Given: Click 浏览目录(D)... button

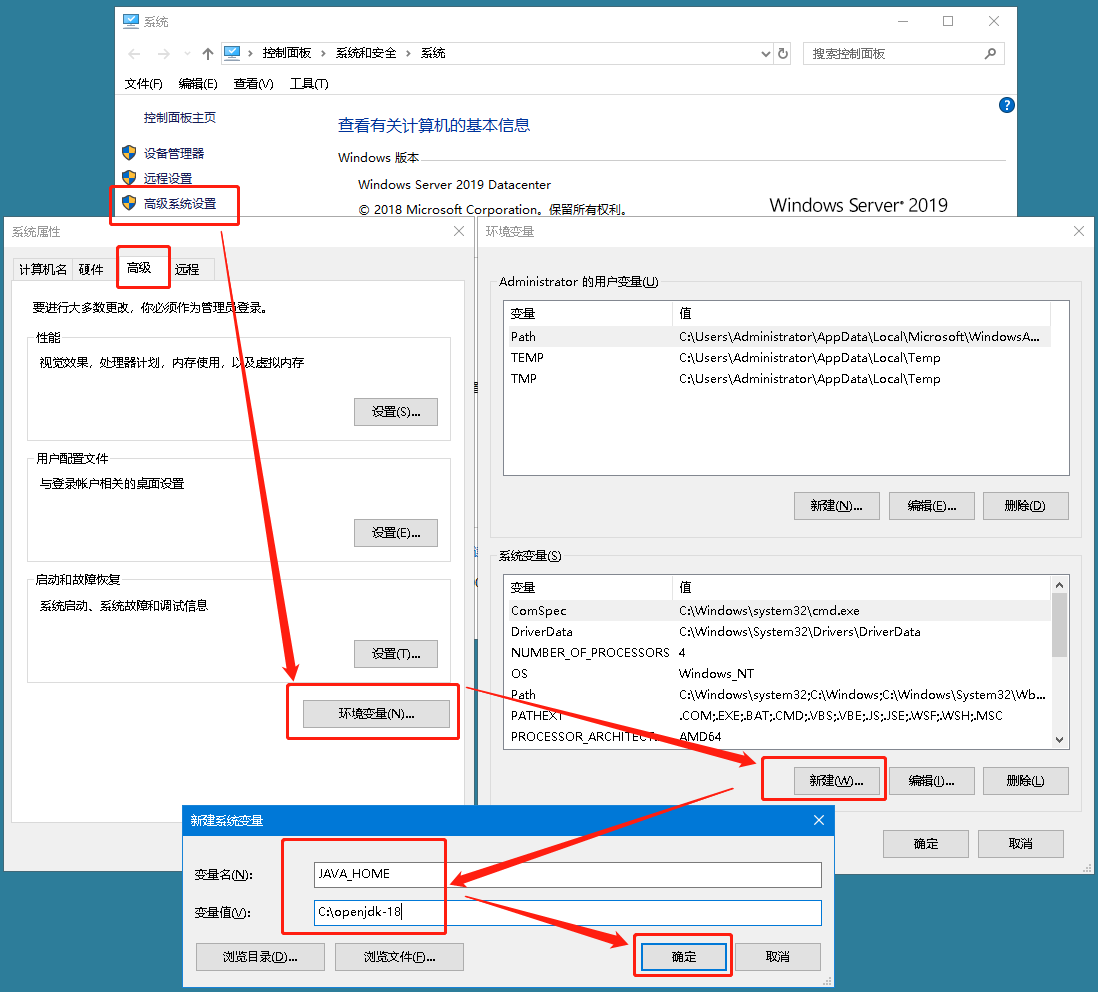Looking at the screenshot, I should (260, 957).
